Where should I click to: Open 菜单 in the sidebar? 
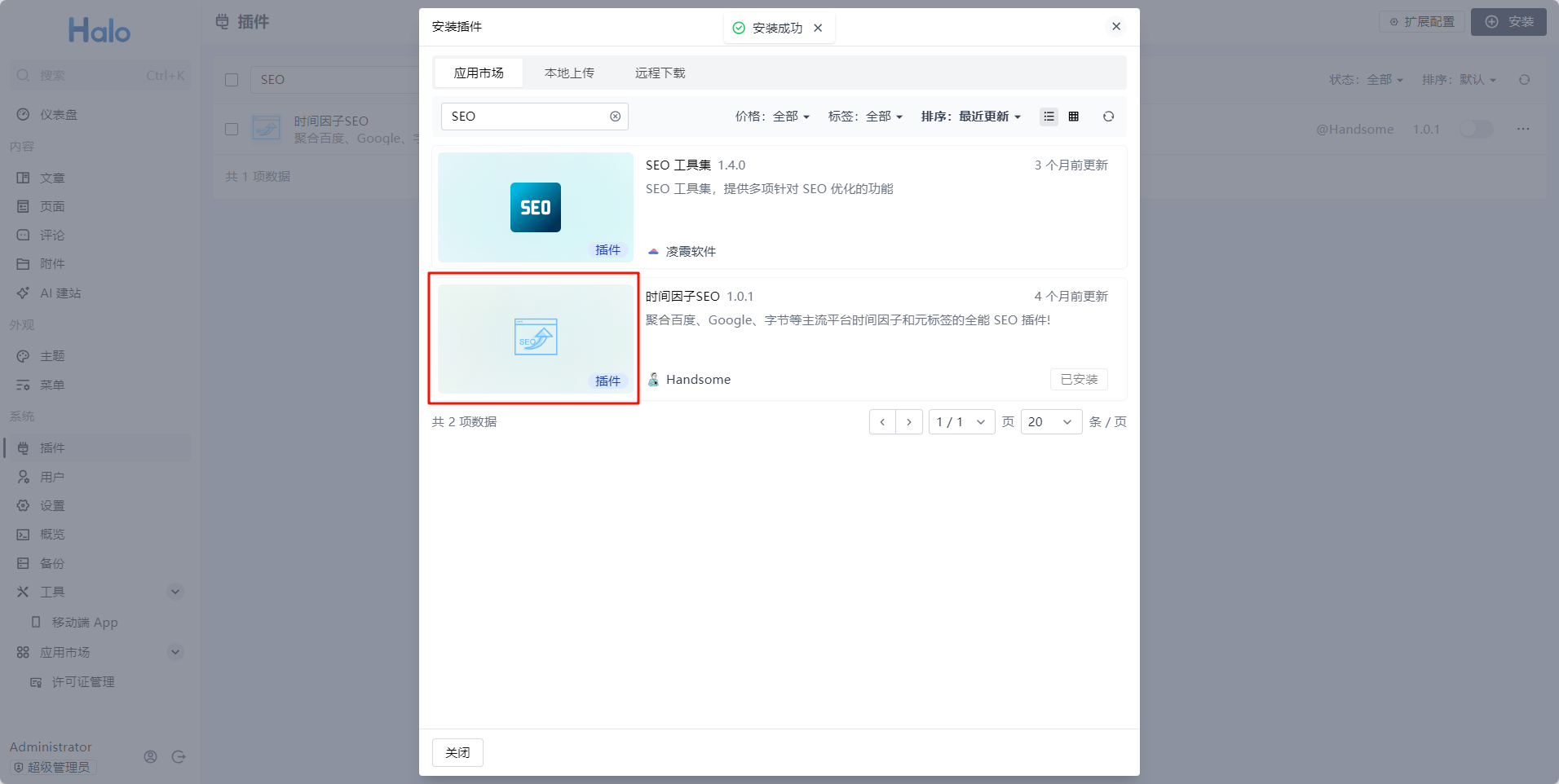[x=99, y=385]
